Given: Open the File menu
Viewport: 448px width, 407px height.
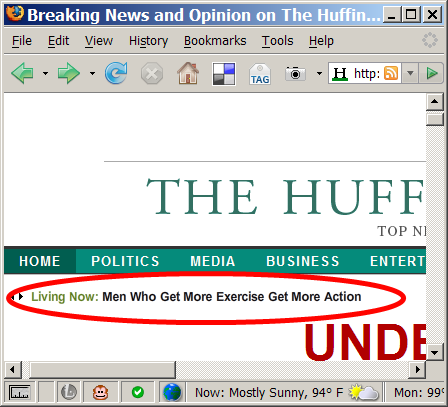Looking at the screenshot, I should tap(22, 41).
